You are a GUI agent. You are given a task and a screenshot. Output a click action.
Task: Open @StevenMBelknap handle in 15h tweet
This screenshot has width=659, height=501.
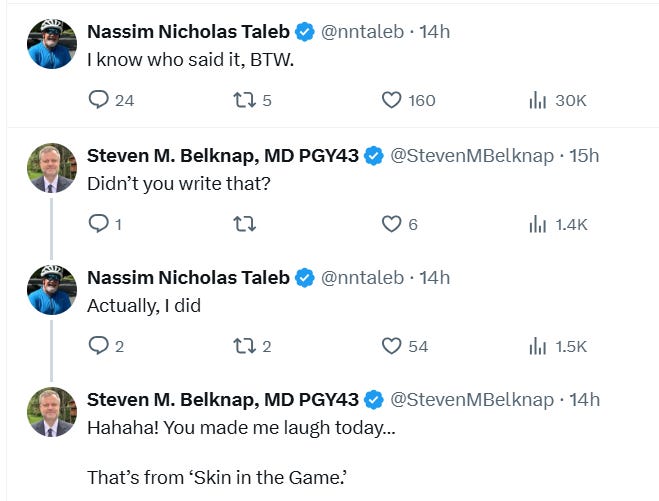[x=470, y=155]
